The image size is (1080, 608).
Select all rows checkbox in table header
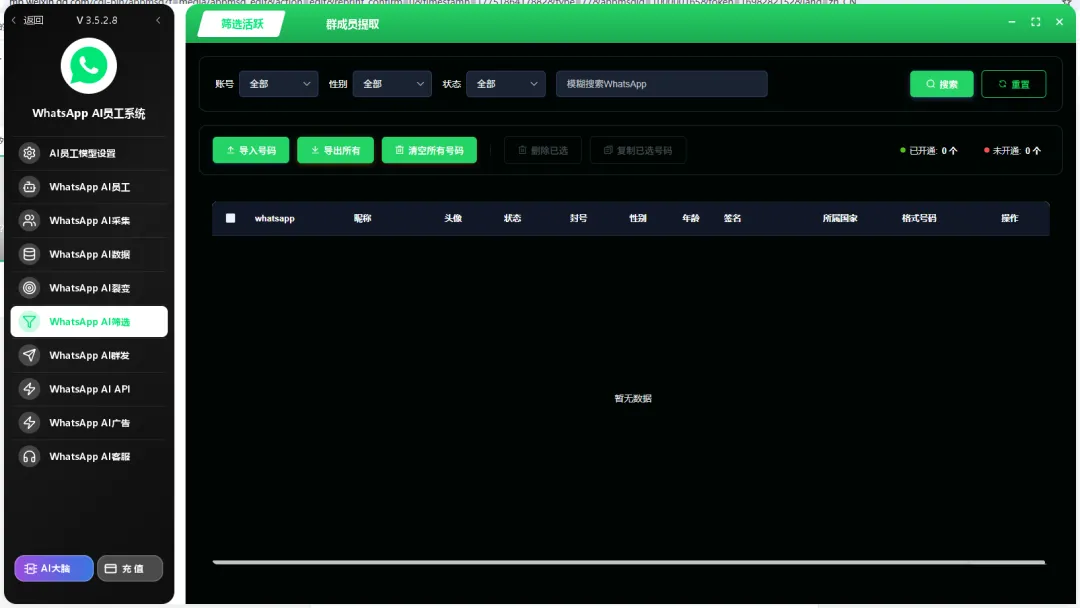[231, 218]
